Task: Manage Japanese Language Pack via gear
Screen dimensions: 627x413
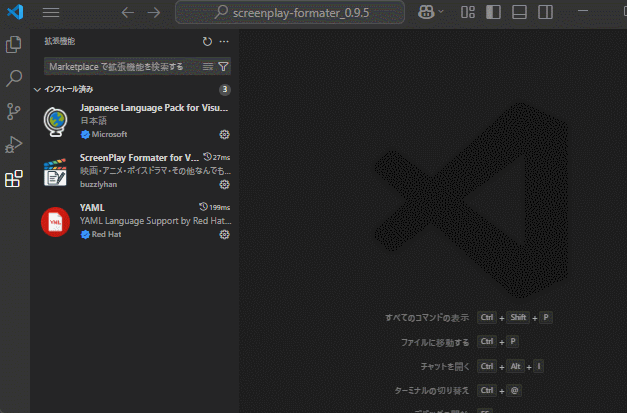Action: pos(224,134)
